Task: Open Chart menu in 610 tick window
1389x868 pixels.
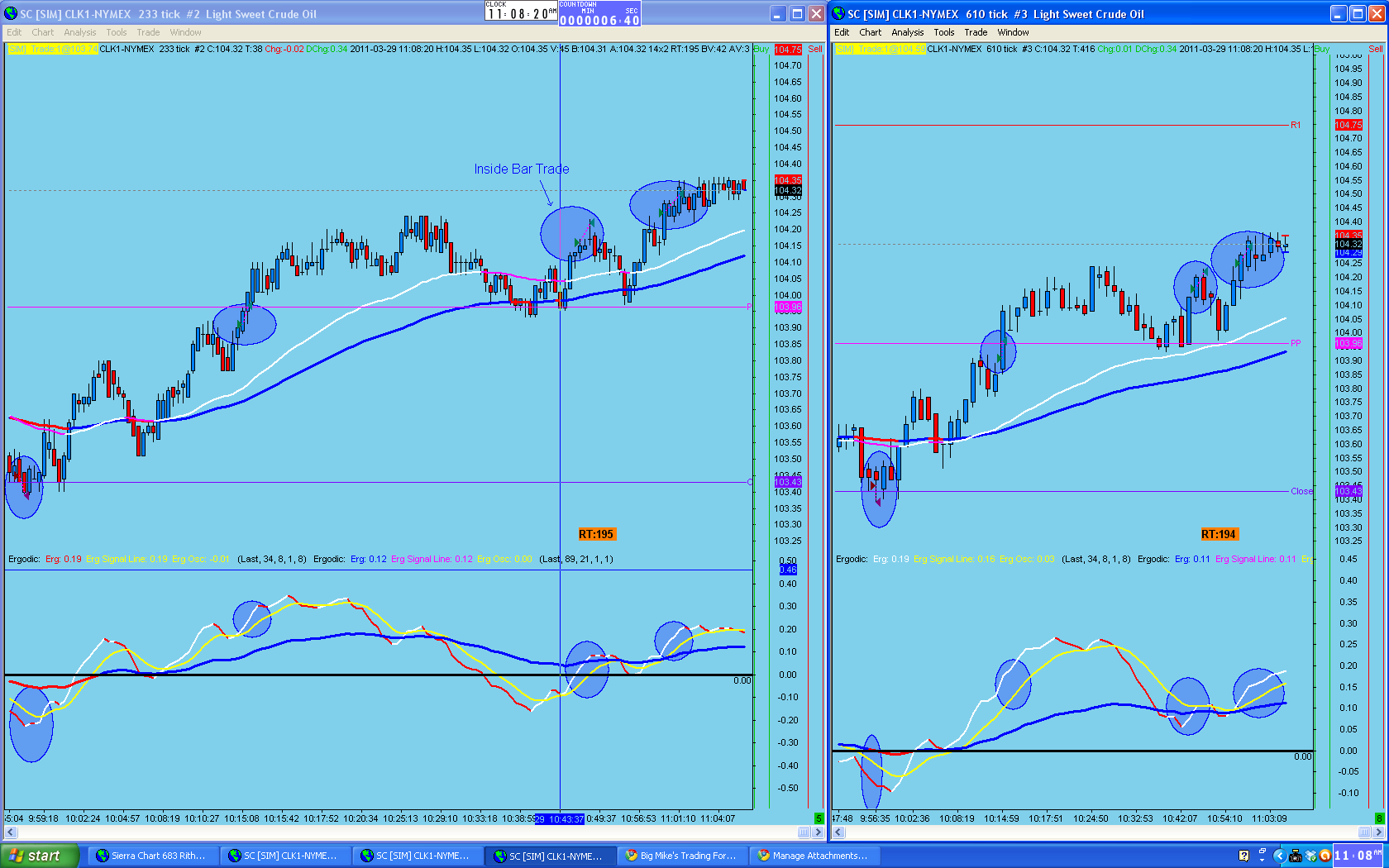Action: point(870,32)
